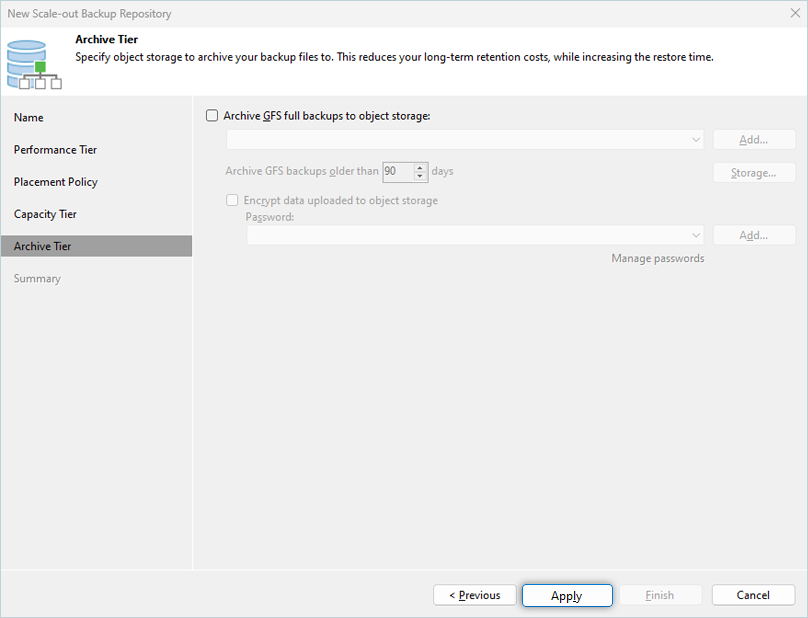Enable Archive GFS full backups checkbox

pos(212,116)
